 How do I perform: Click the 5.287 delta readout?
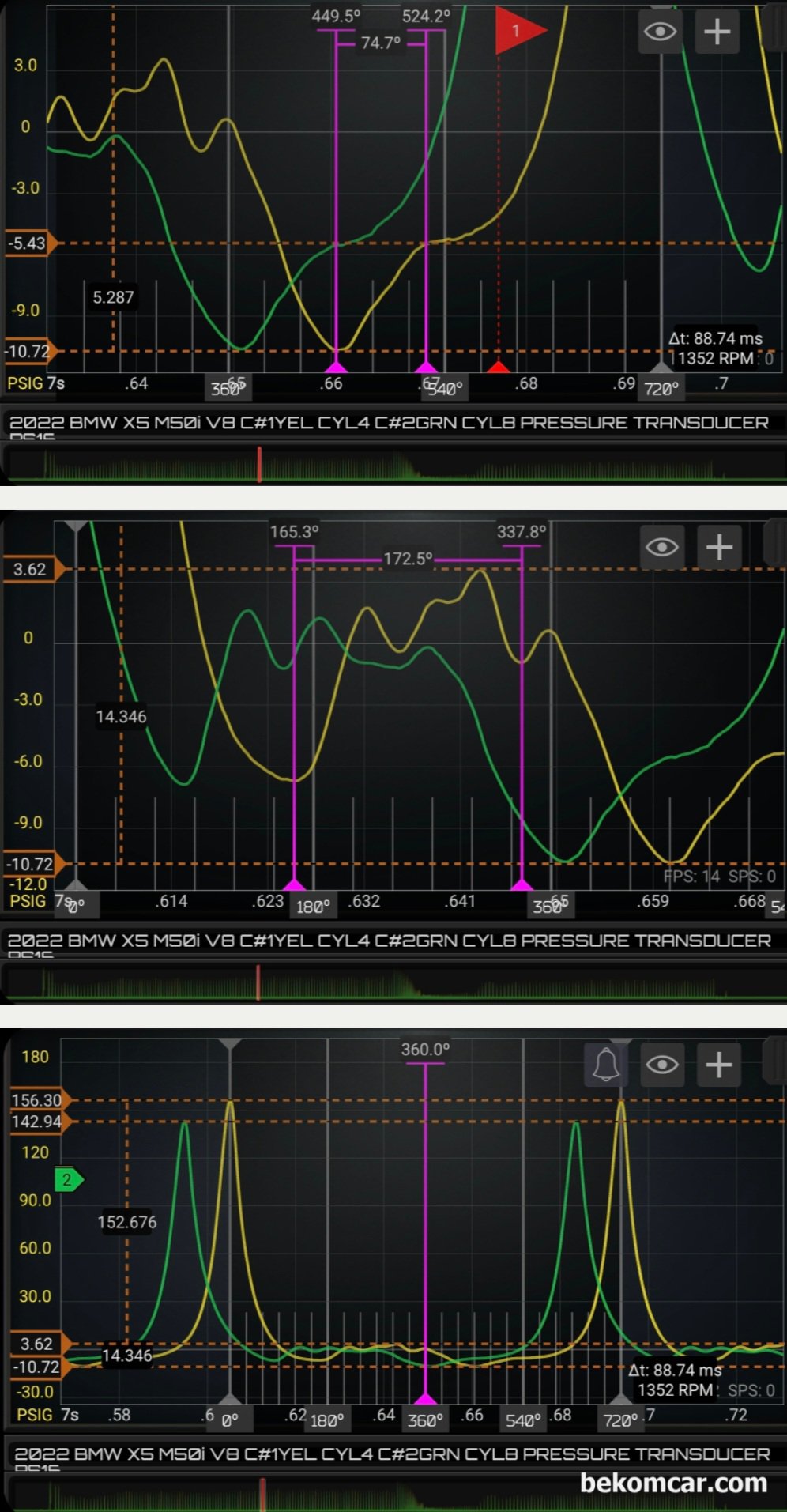click(113, 297)
